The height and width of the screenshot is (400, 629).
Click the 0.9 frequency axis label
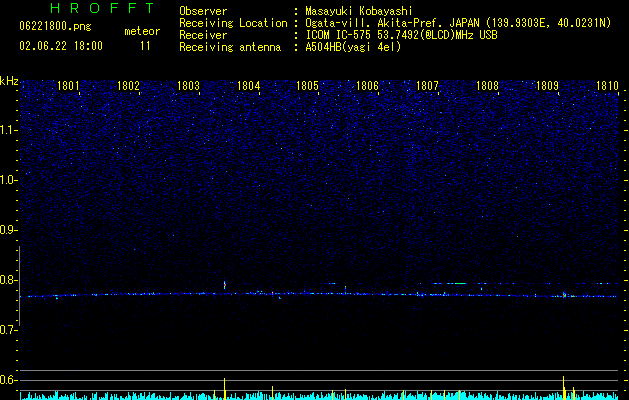[9, 230]
